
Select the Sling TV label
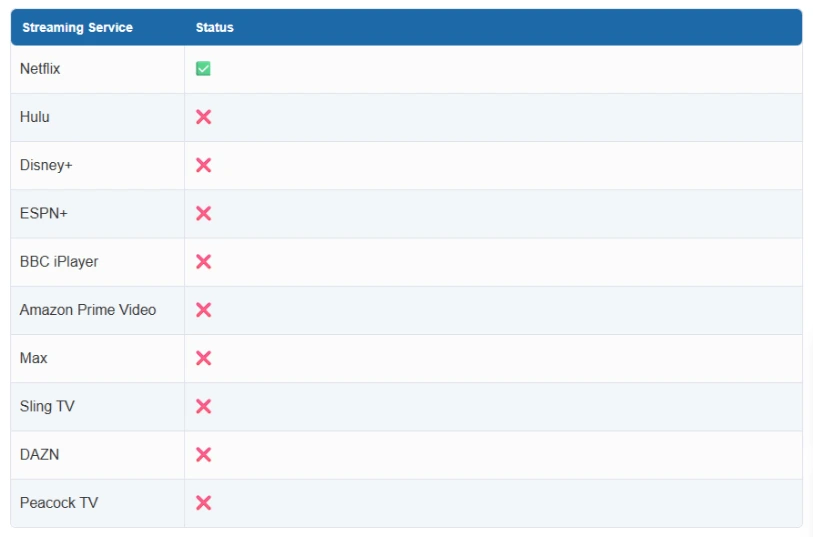click(x=47, y=406)
